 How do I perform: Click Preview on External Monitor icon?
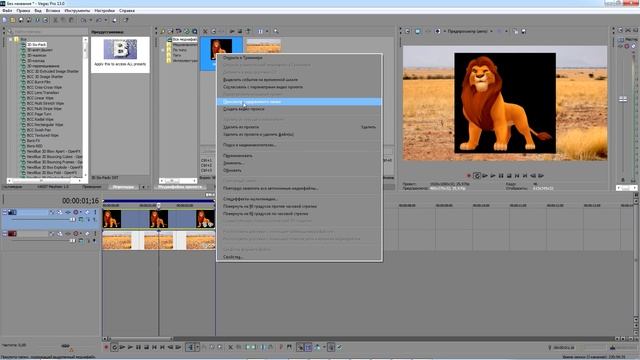(x=418, y=31)
